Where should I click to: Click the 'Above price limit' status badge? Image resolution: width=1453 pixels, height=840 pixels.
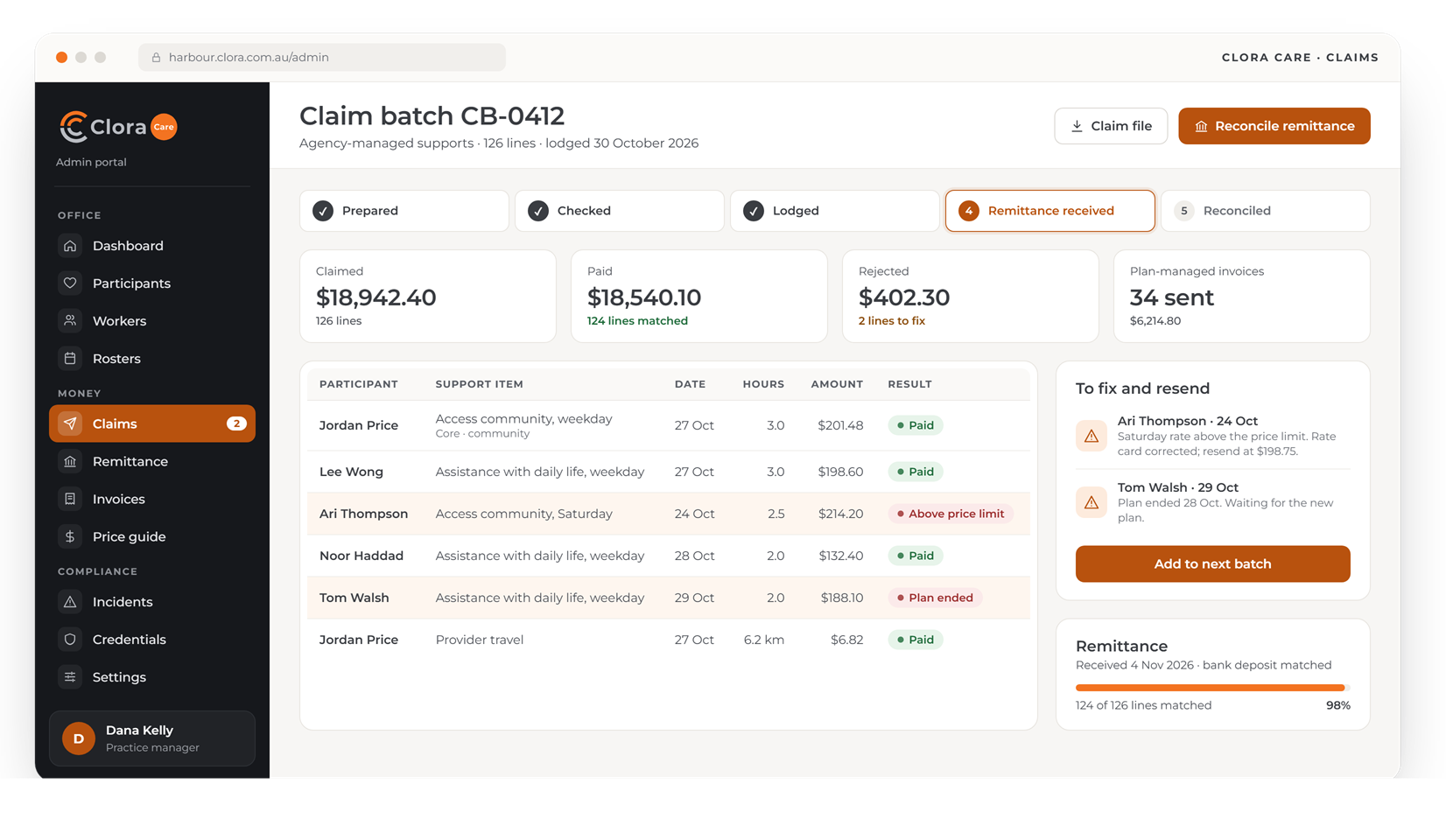point(951,514)
